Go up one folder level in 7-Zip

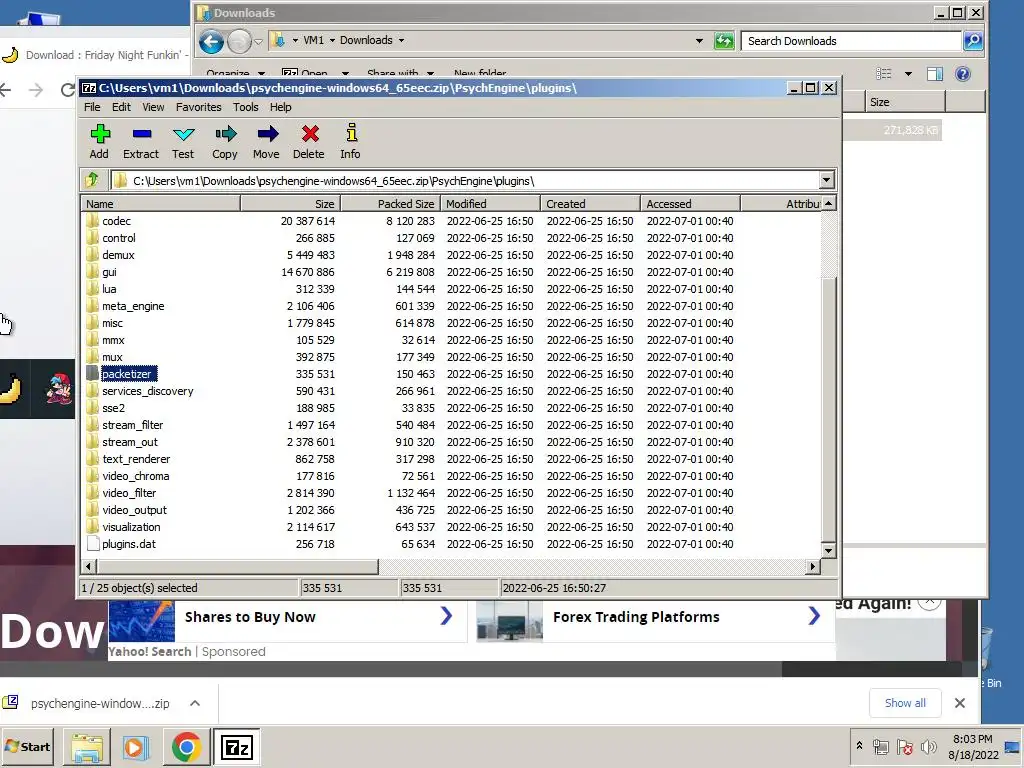[92, 180]
